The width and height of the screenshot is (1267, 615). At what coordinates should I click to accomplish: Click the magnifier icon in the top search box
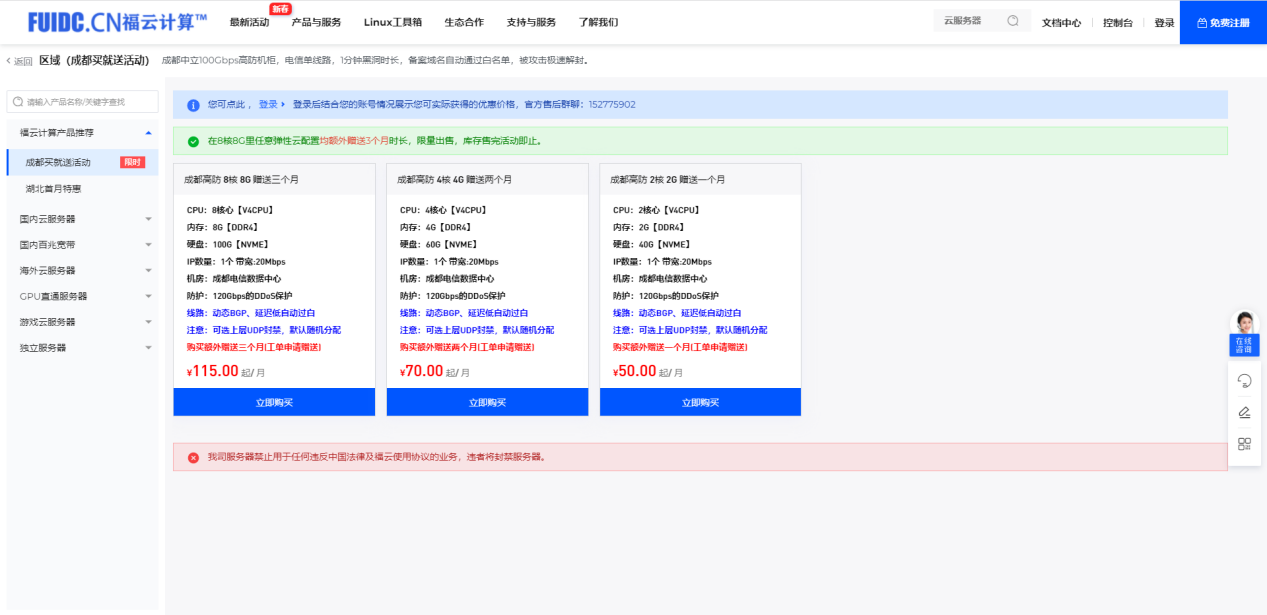click(x=1013, y=21)
